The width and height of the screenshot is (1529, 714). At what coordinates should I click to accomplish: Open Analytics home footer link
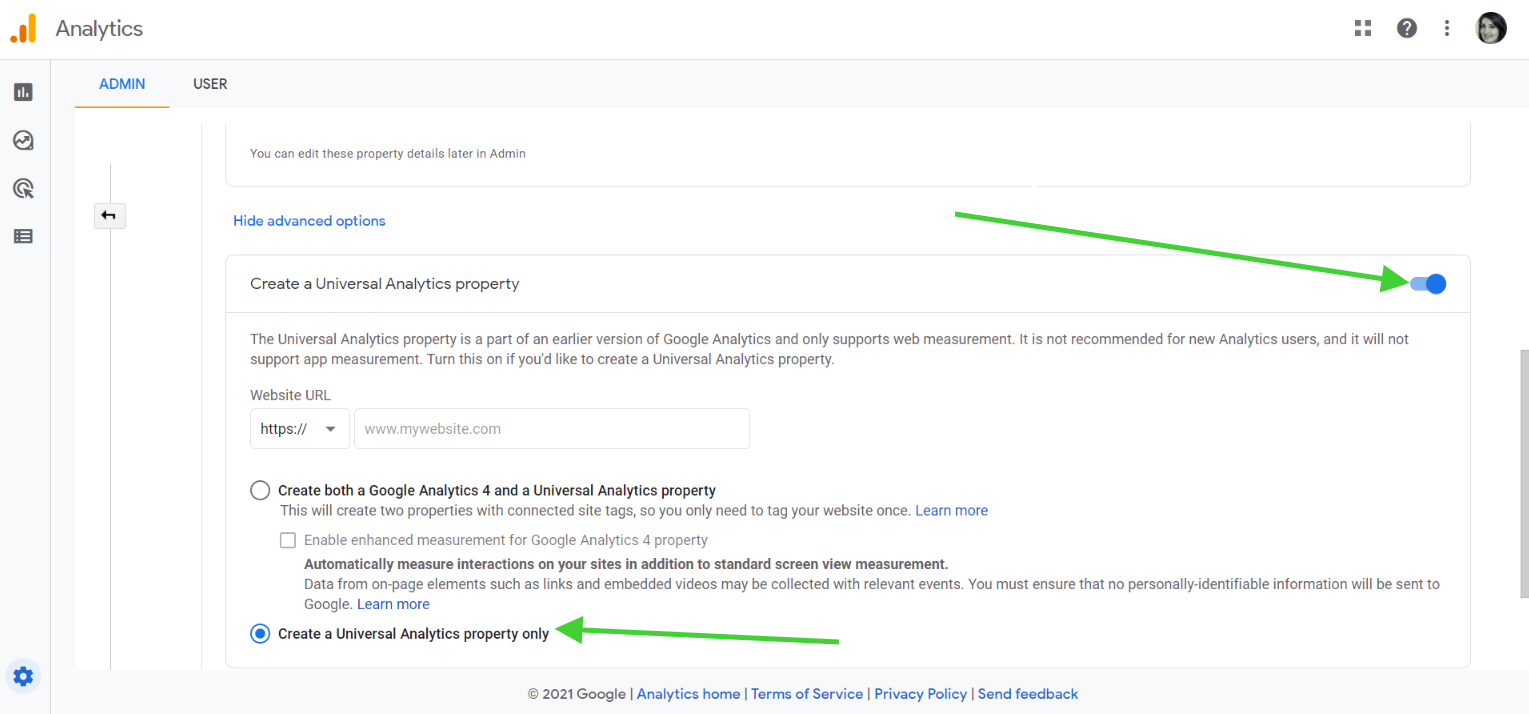tap(689, 694)
